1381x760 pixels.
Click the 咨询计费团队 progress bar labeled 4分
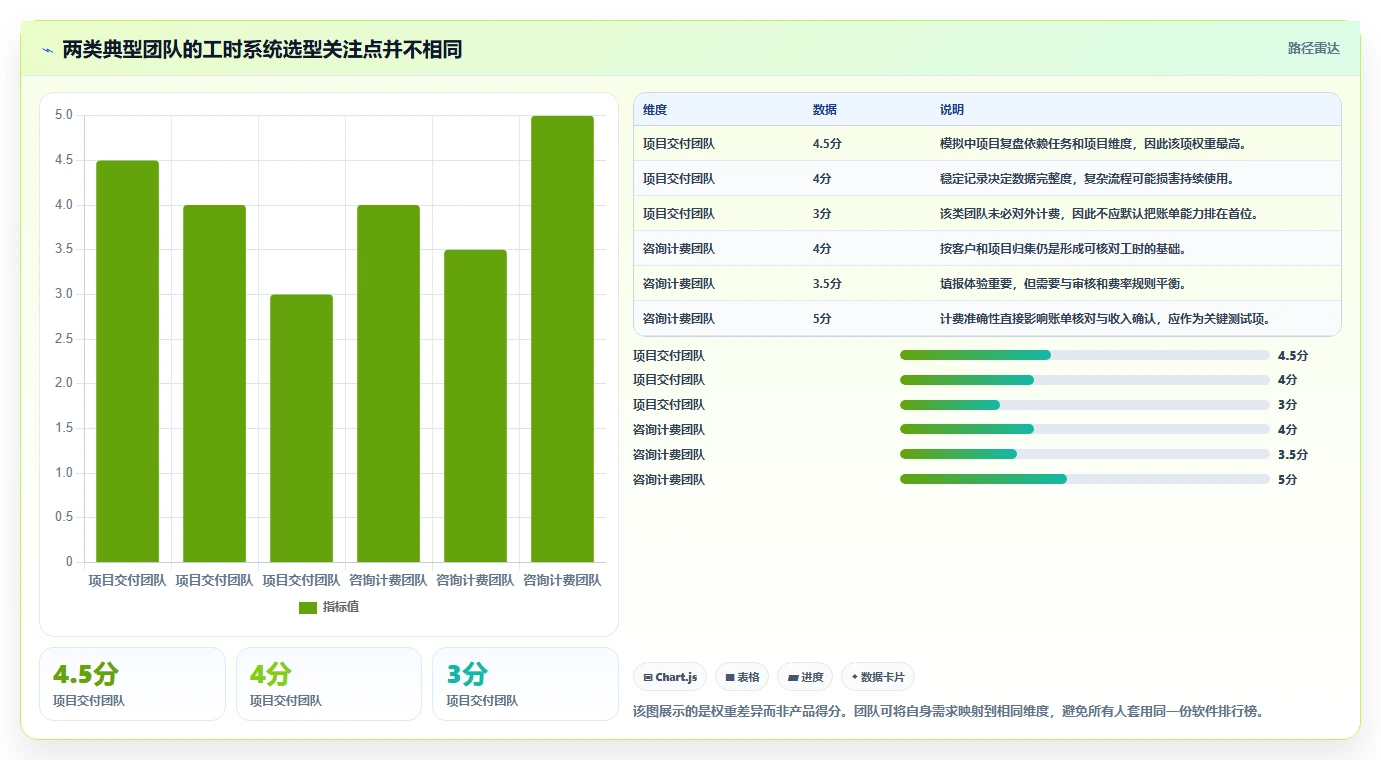pos(1085,430)
